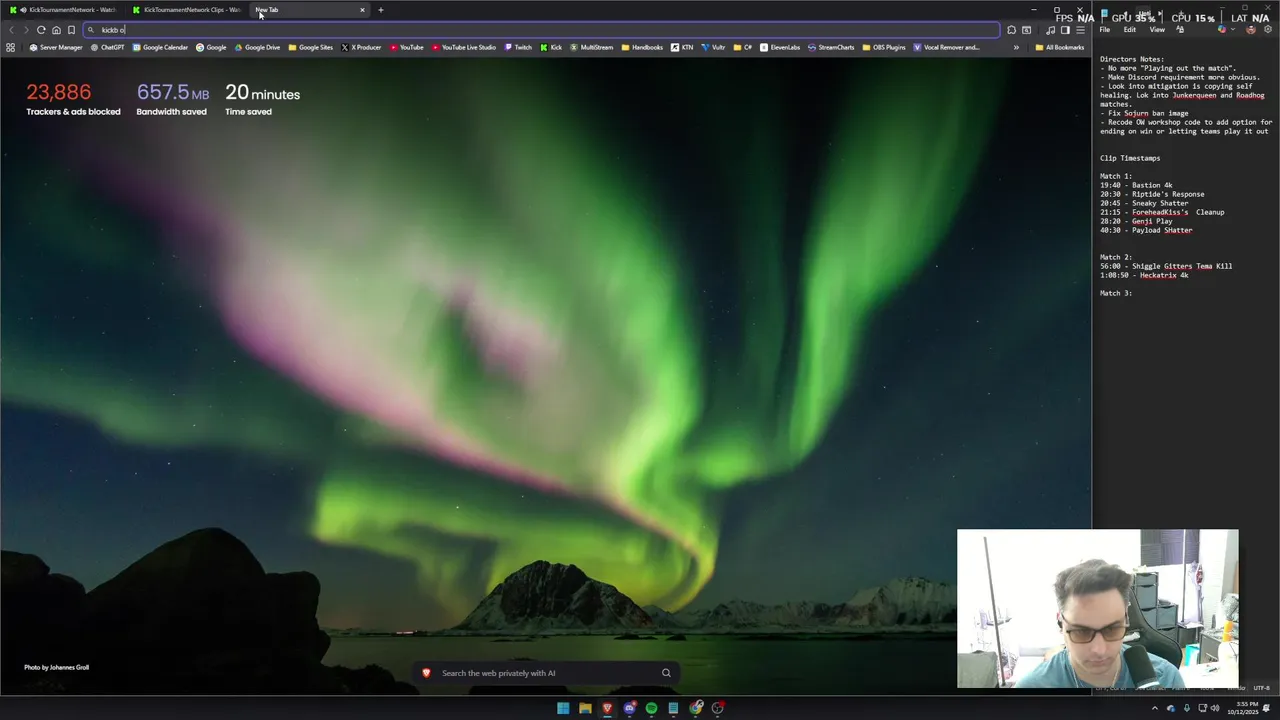Expand the OBS Plugins bookmark folder
The width and height of the screenshot is (1280, 720).
pyautogui.click(x=884, y=47)
